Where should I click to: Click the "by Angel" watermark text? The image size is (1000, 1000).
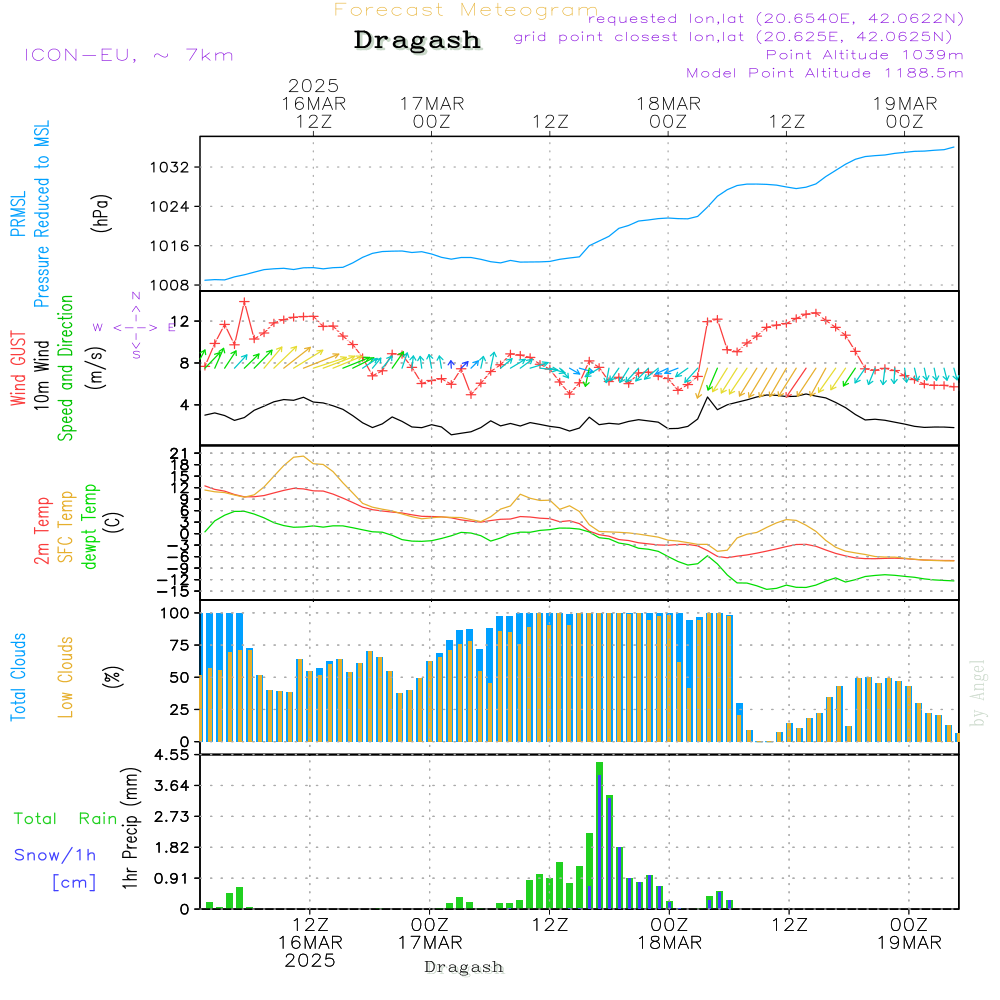click(979, 693)
